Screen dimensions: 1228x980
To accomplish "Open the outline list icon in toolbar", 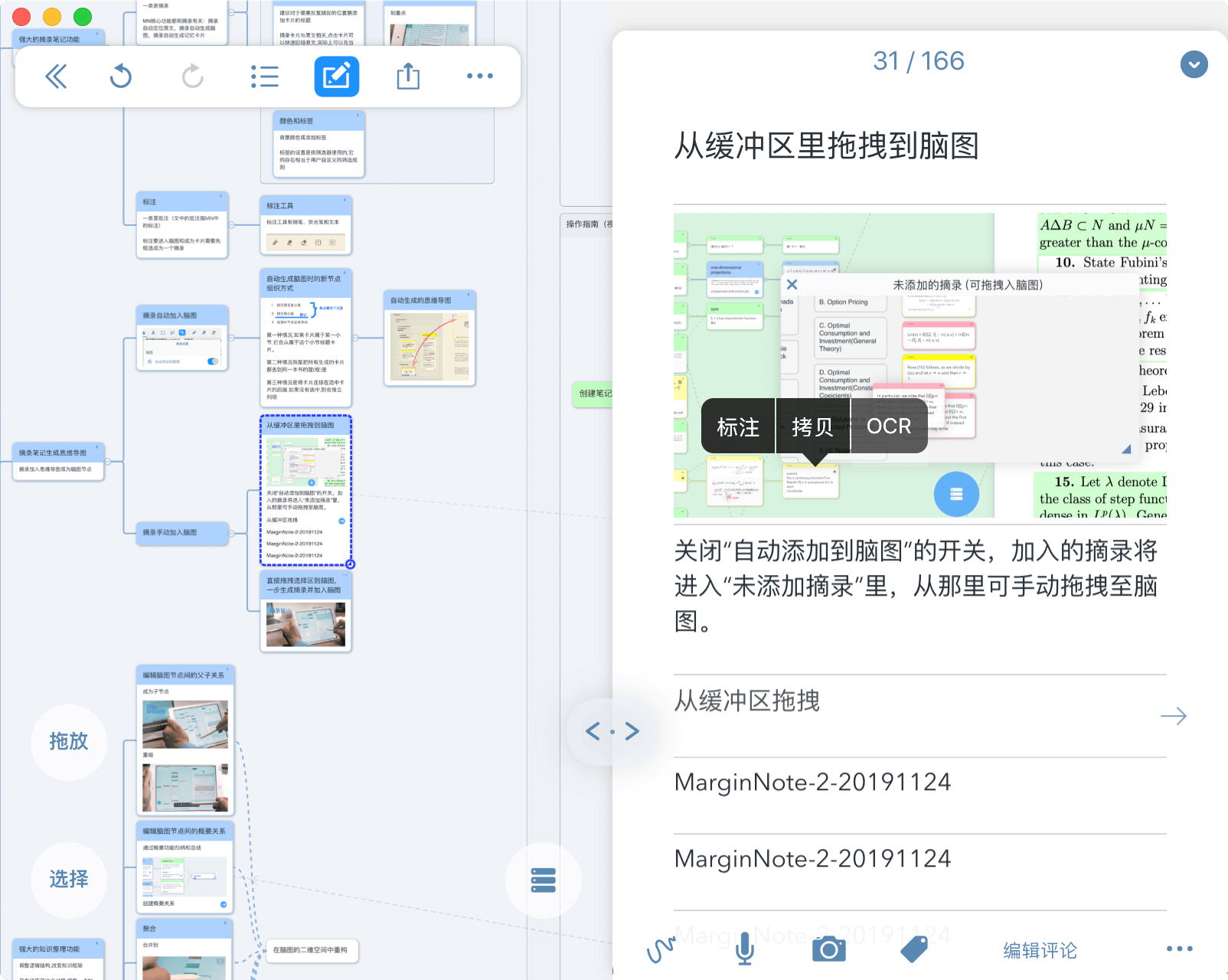I will (265, 76).
